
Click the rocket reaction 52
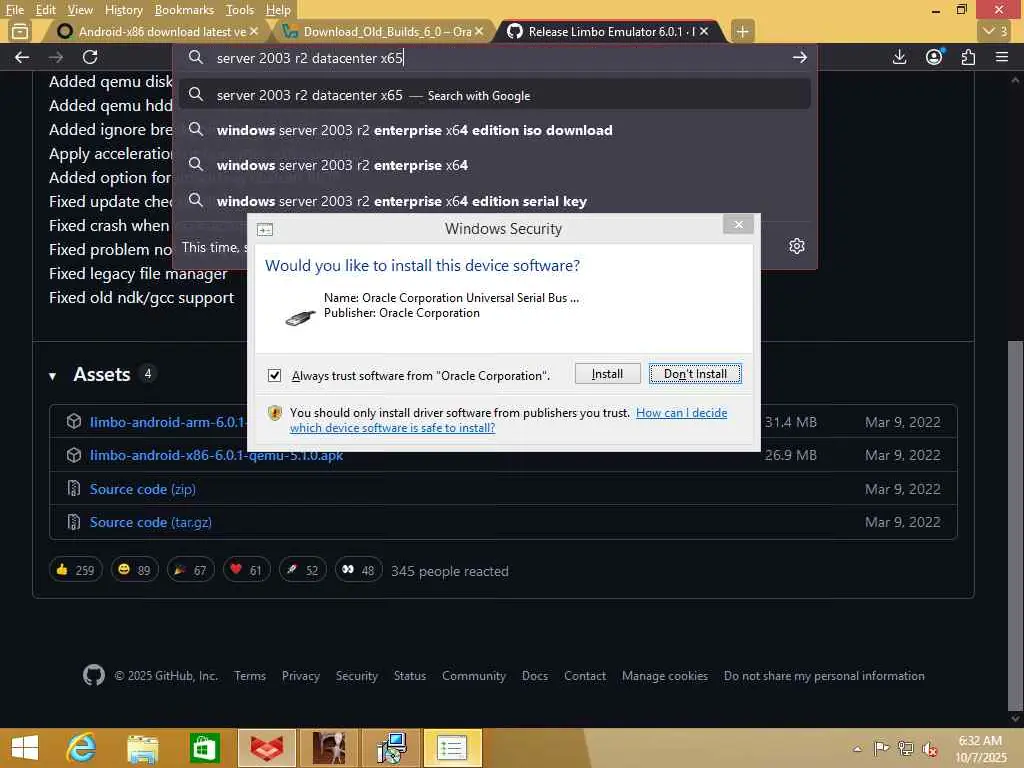302,570
